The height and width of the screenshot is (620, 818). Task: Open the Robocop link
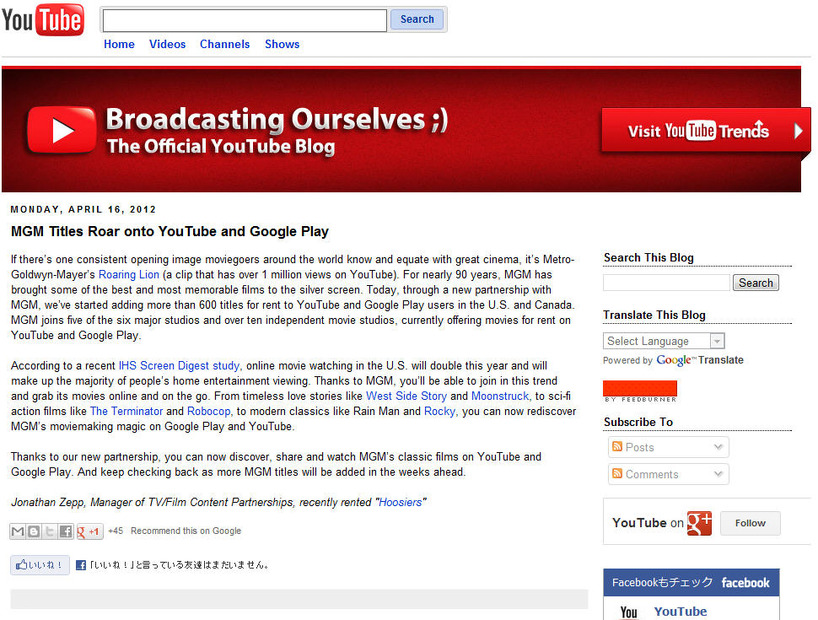[209, 411]
